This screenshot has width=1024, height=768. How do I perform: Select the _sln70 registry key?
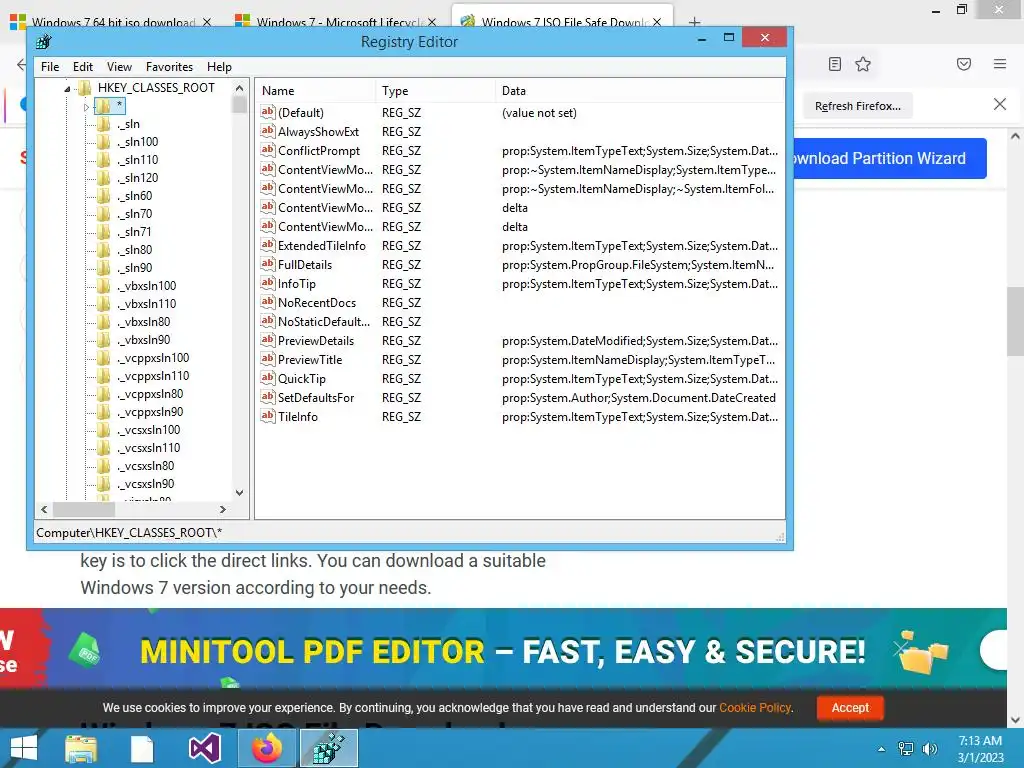135,214
